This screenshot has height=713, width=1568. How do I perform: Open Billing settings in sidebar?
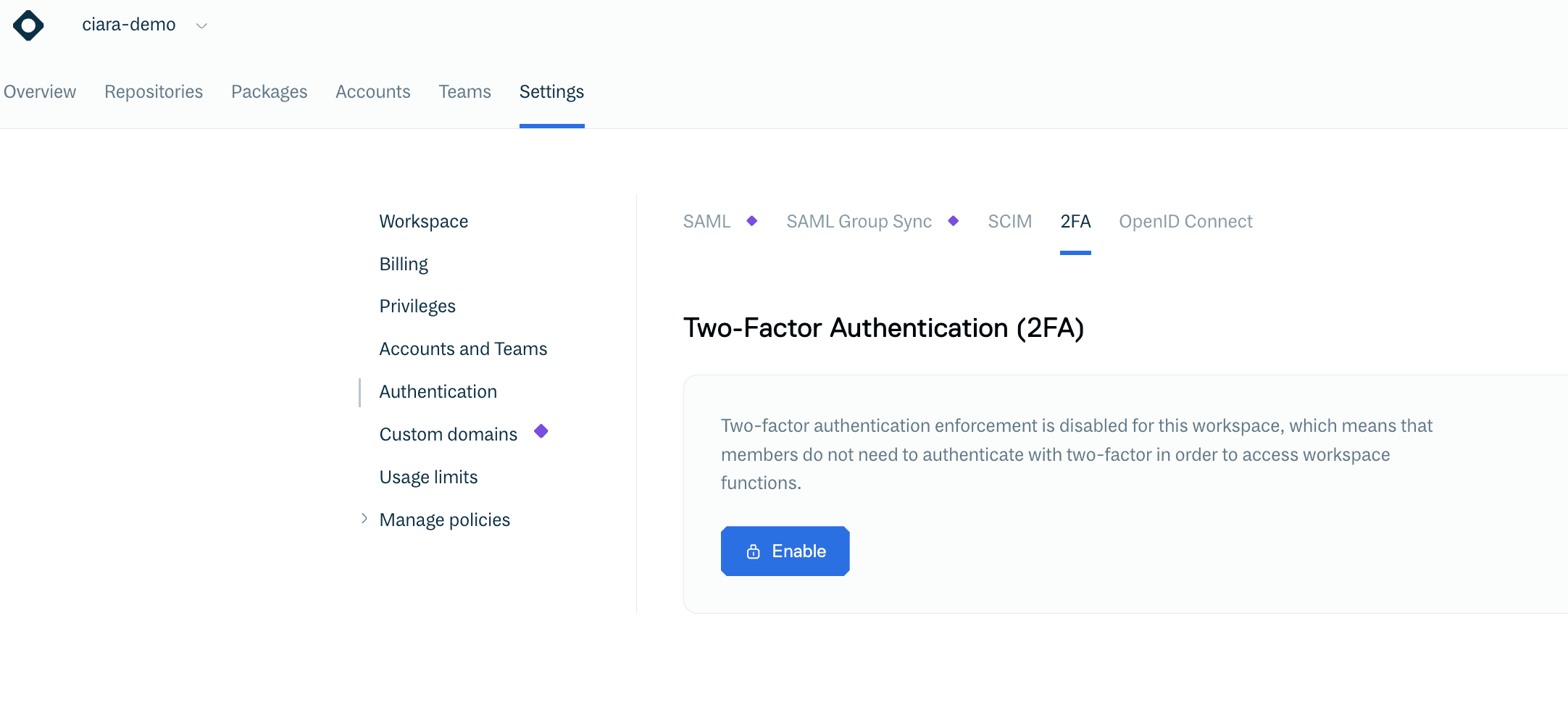point(404,264)
